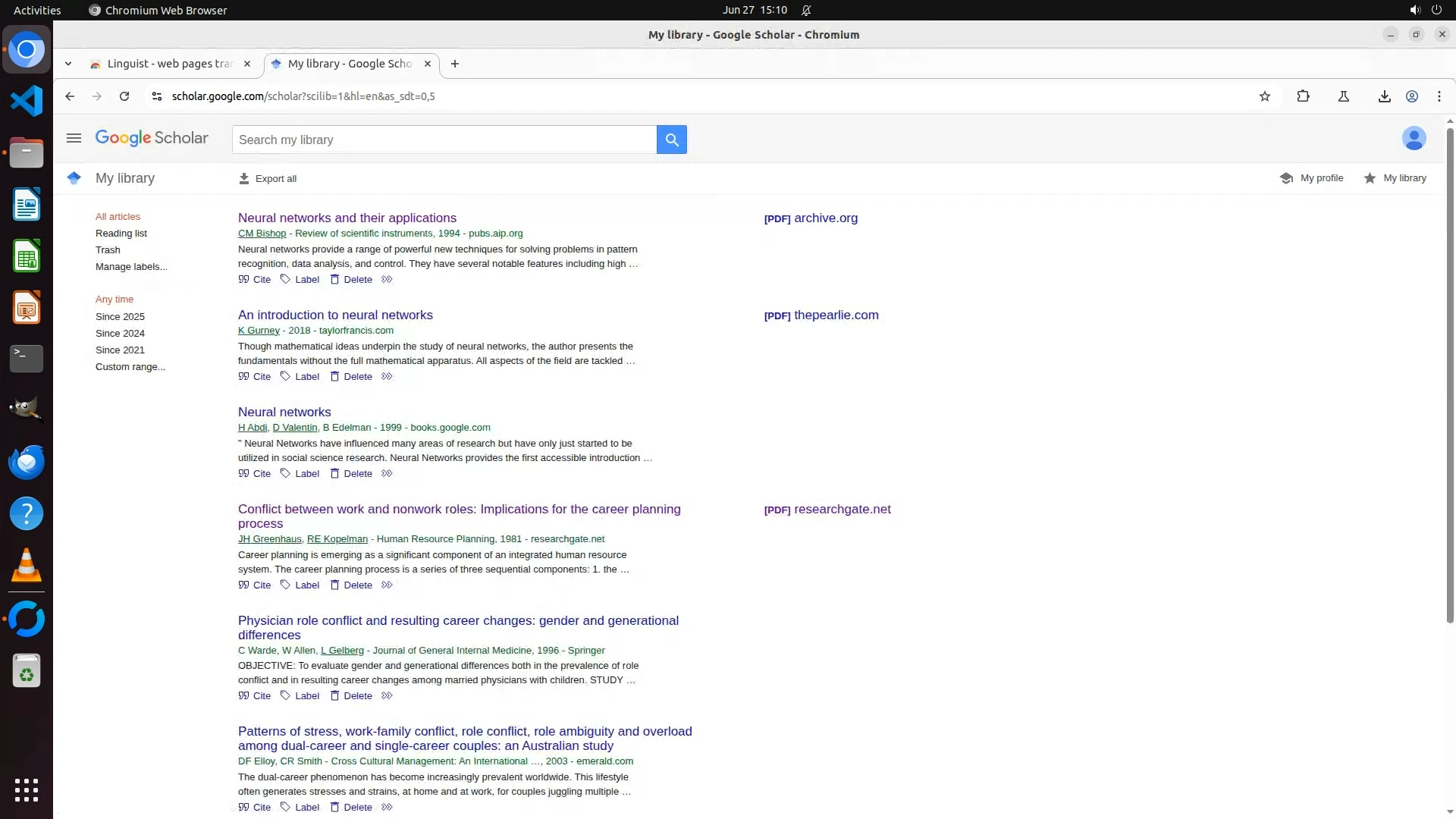Click the blue search magnifier button
This screenshot has width=1456, height=819.
click(671, 140)
